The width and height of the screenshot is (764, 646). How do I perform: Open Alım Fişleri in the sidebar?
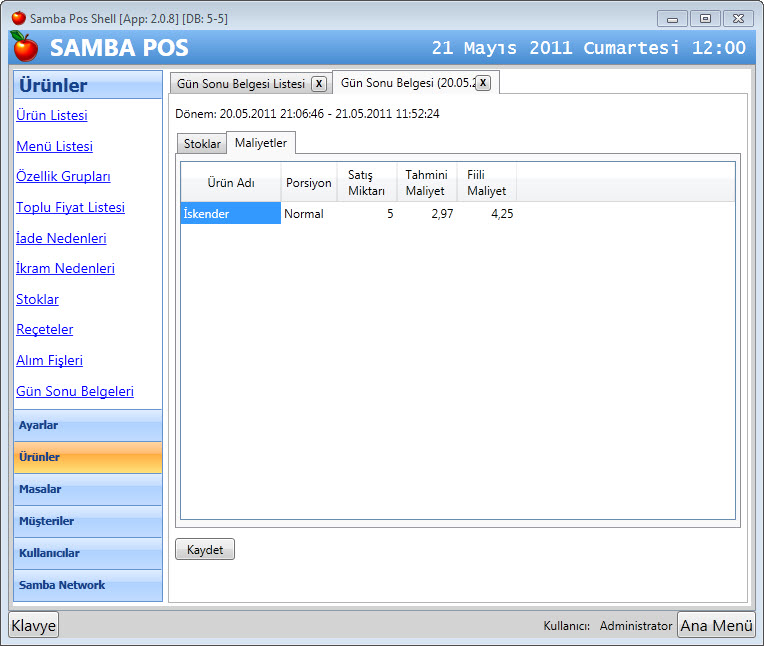(49, 361)
